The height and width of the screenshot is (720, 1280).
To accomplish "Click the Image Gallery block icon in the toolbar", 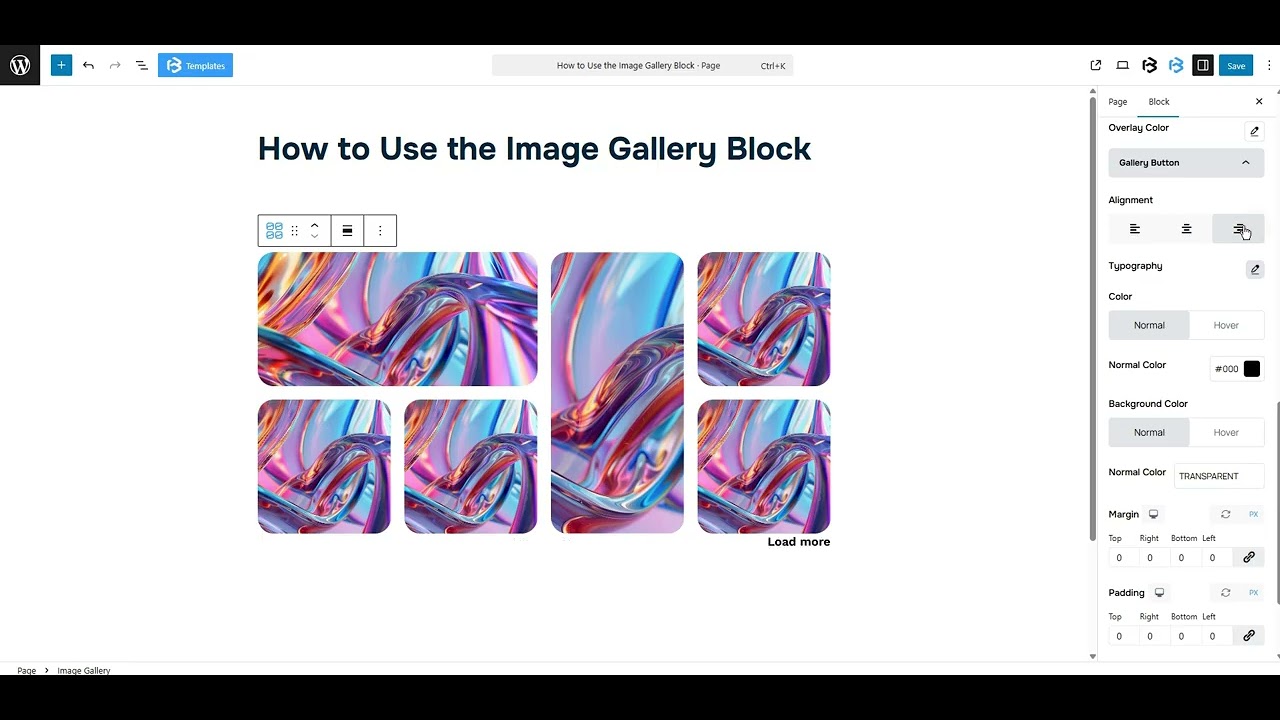I will coord(274,230).
